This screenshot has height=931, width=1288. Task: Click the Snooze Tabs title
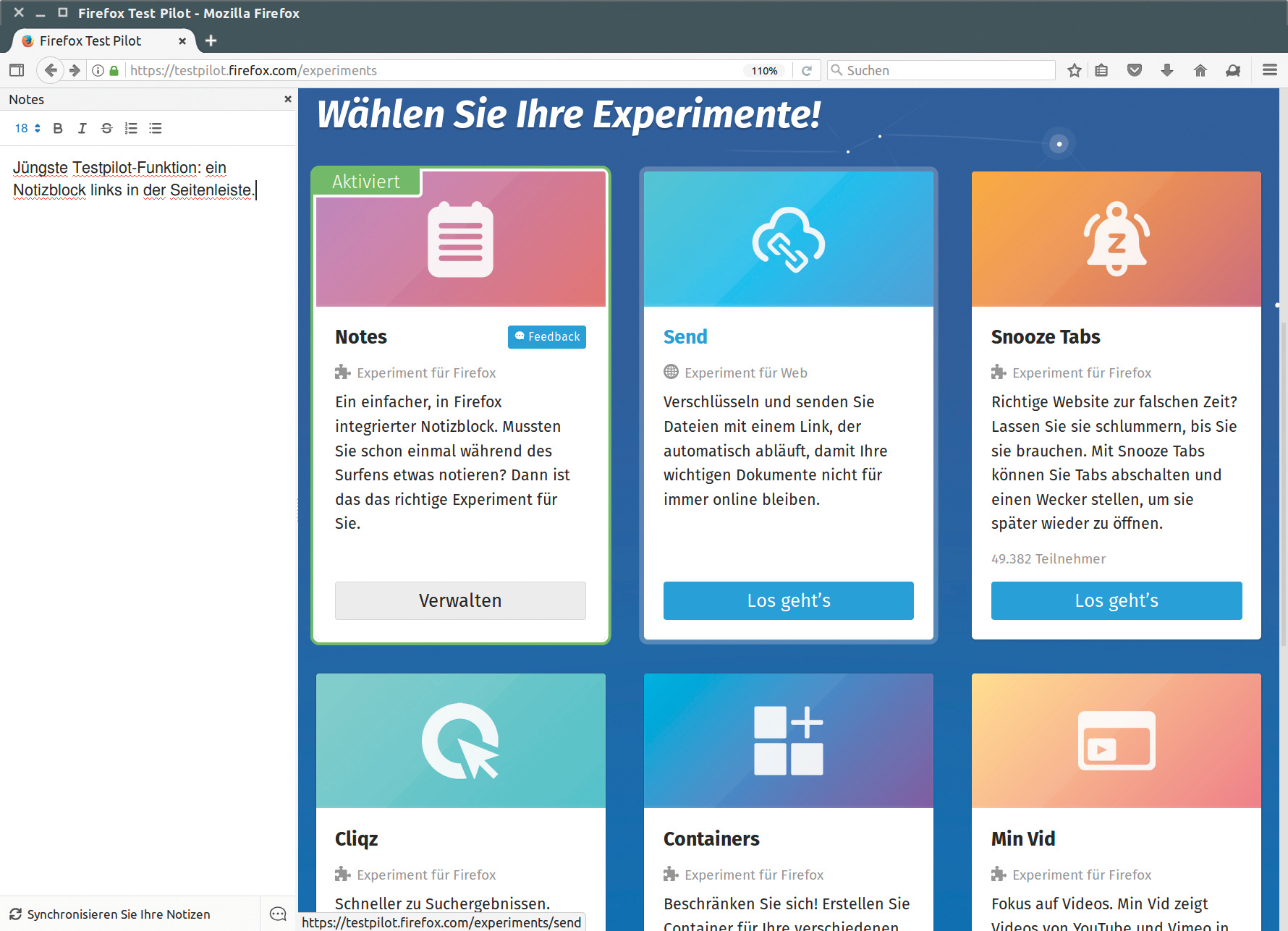pyautogui.click(x=1046, y=336)
